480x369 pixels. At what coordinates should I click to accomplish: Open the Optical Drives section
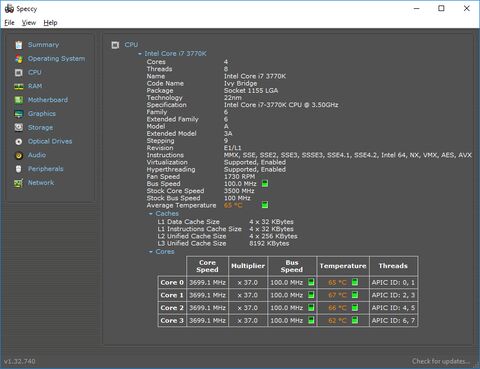[50, 141]
